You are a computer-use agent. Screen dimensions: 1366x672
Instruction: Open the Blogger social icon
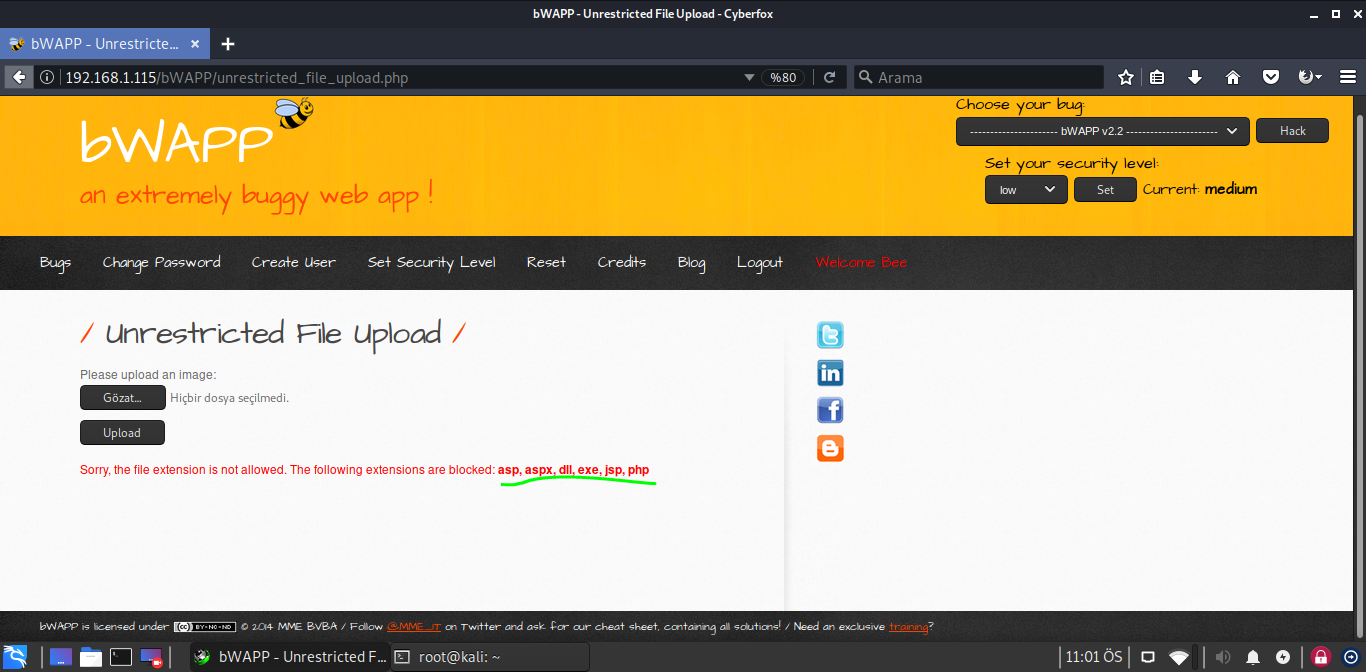click(x=830, y=448)
